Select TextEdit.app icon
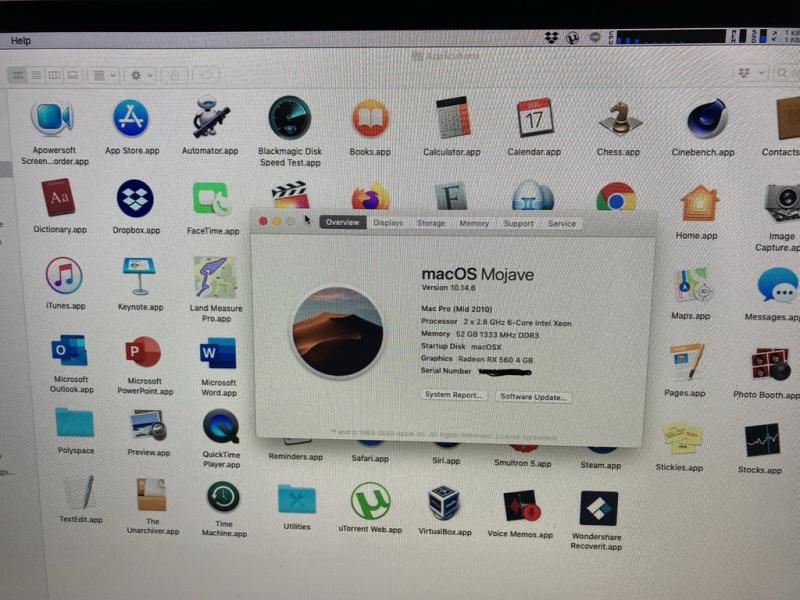 point(80,492)
